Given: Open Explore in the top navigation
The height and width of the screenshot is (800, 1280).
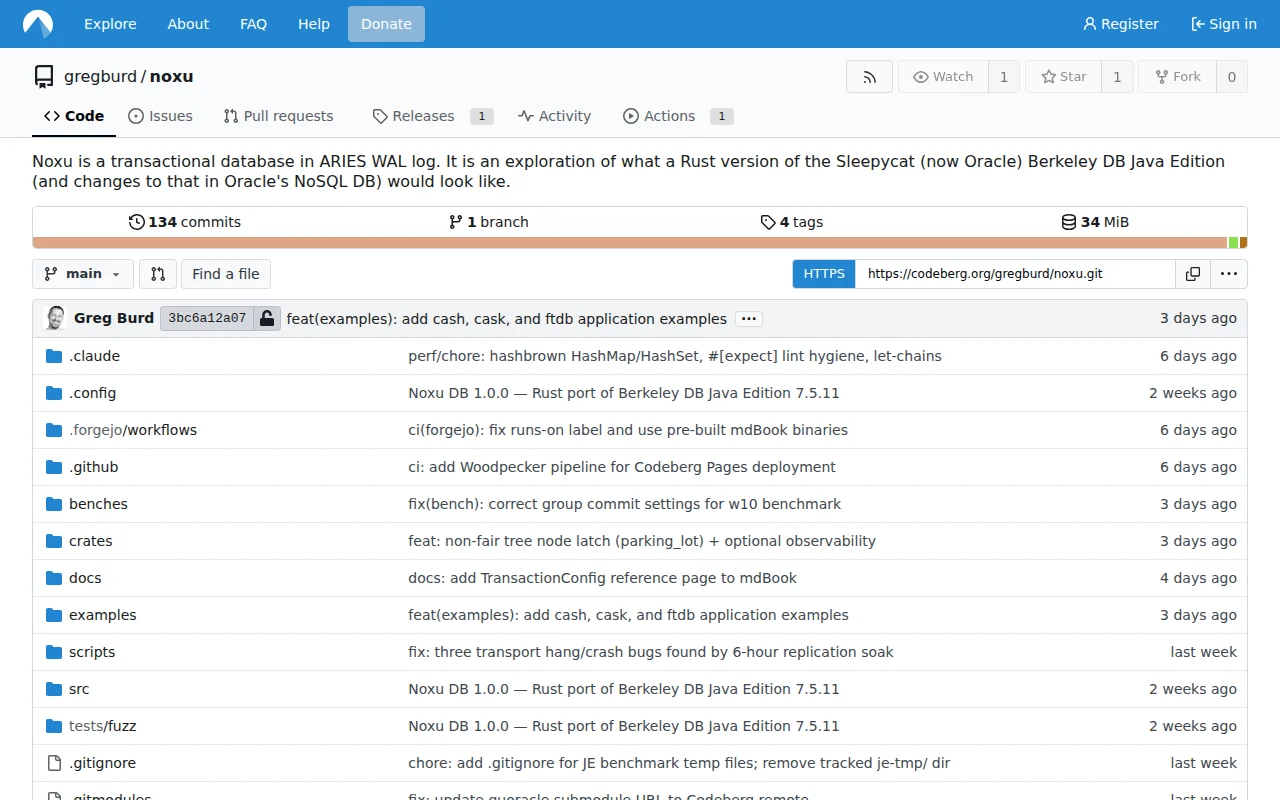Looking at the screenshot, I should 110,24.
